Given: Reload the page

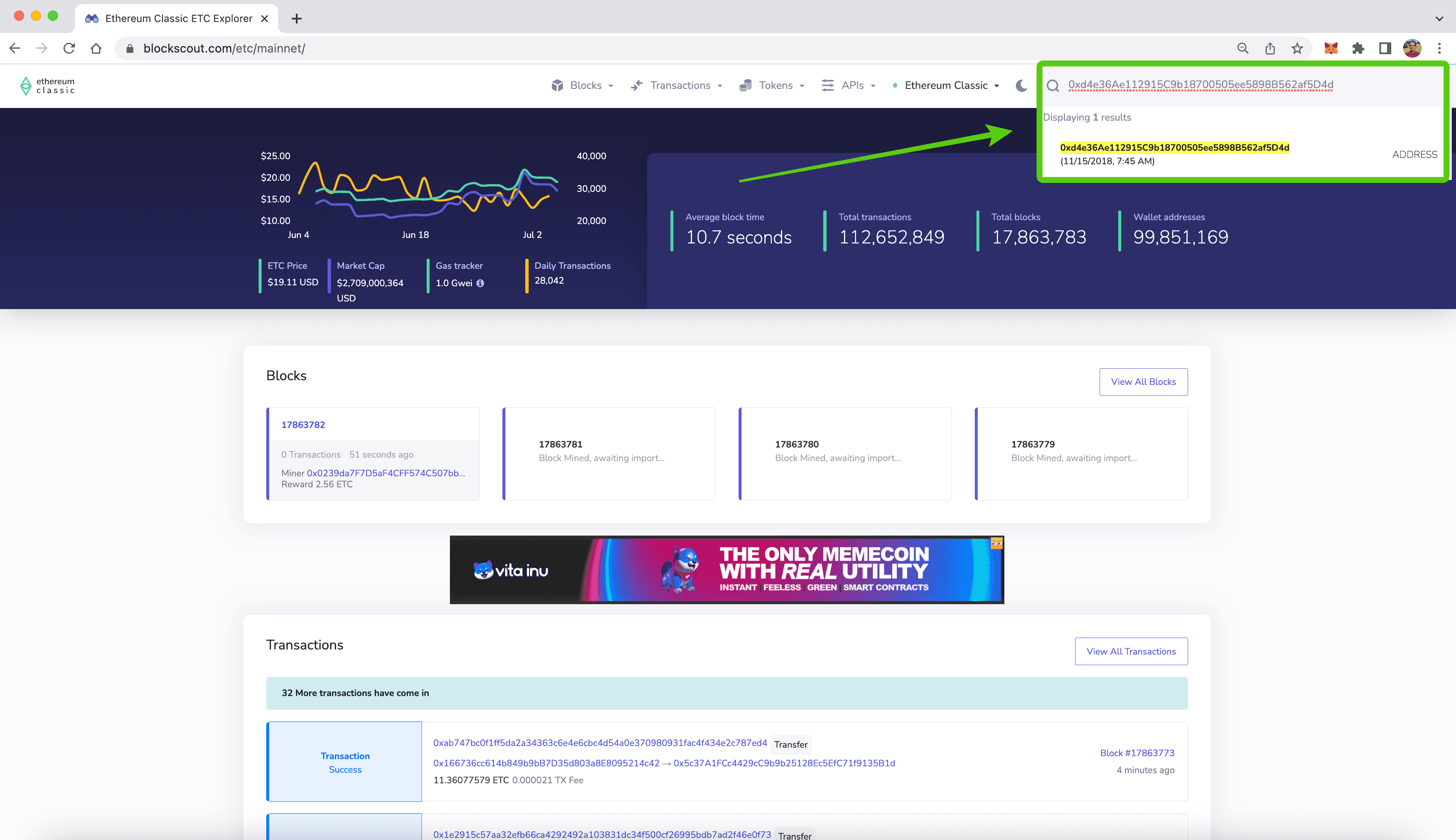Looking at the screenshot, I should coord(69,48).
